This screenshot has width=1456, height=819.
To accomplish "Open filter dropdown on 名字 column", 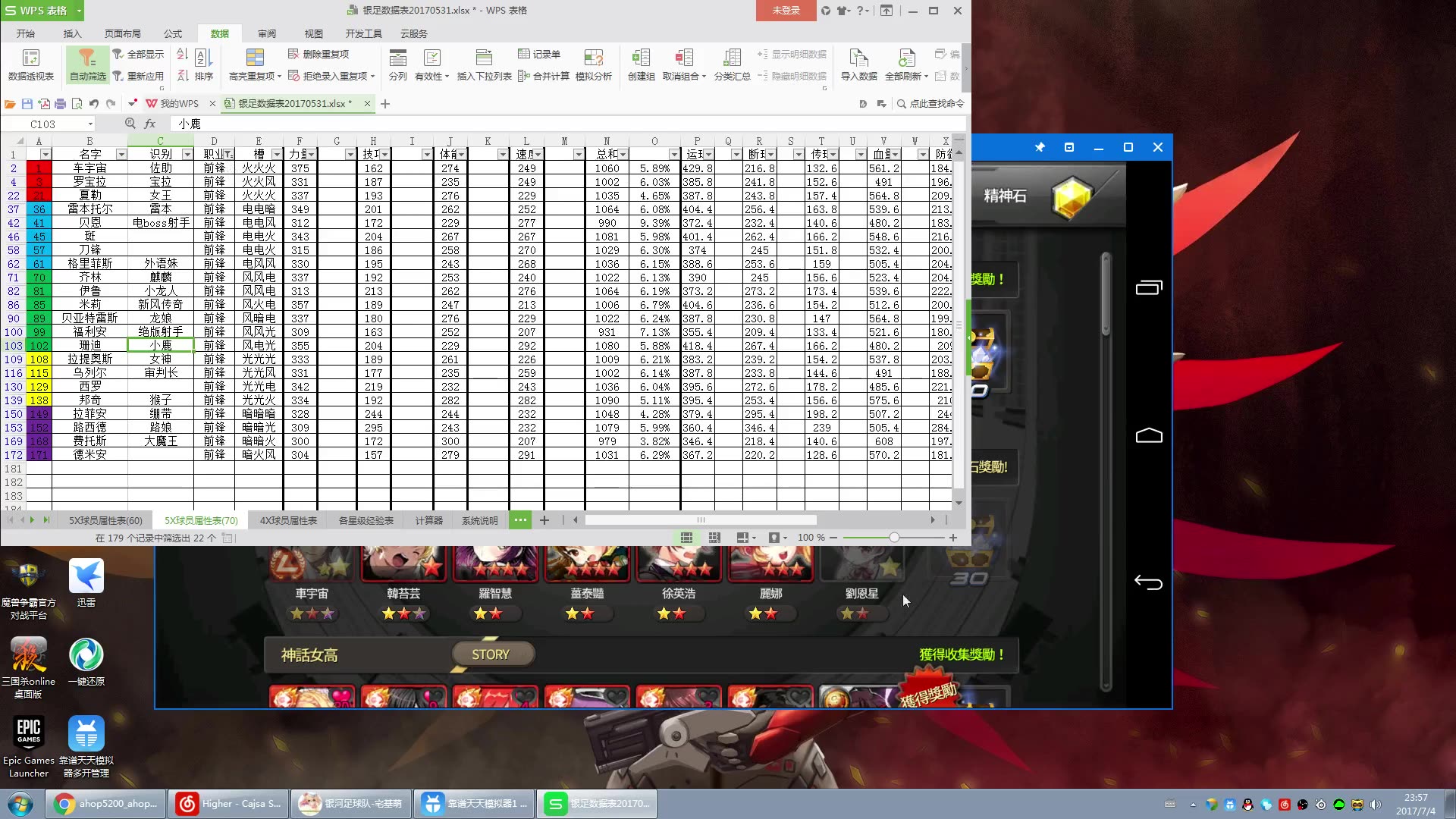I will click(x=121, y=154).
